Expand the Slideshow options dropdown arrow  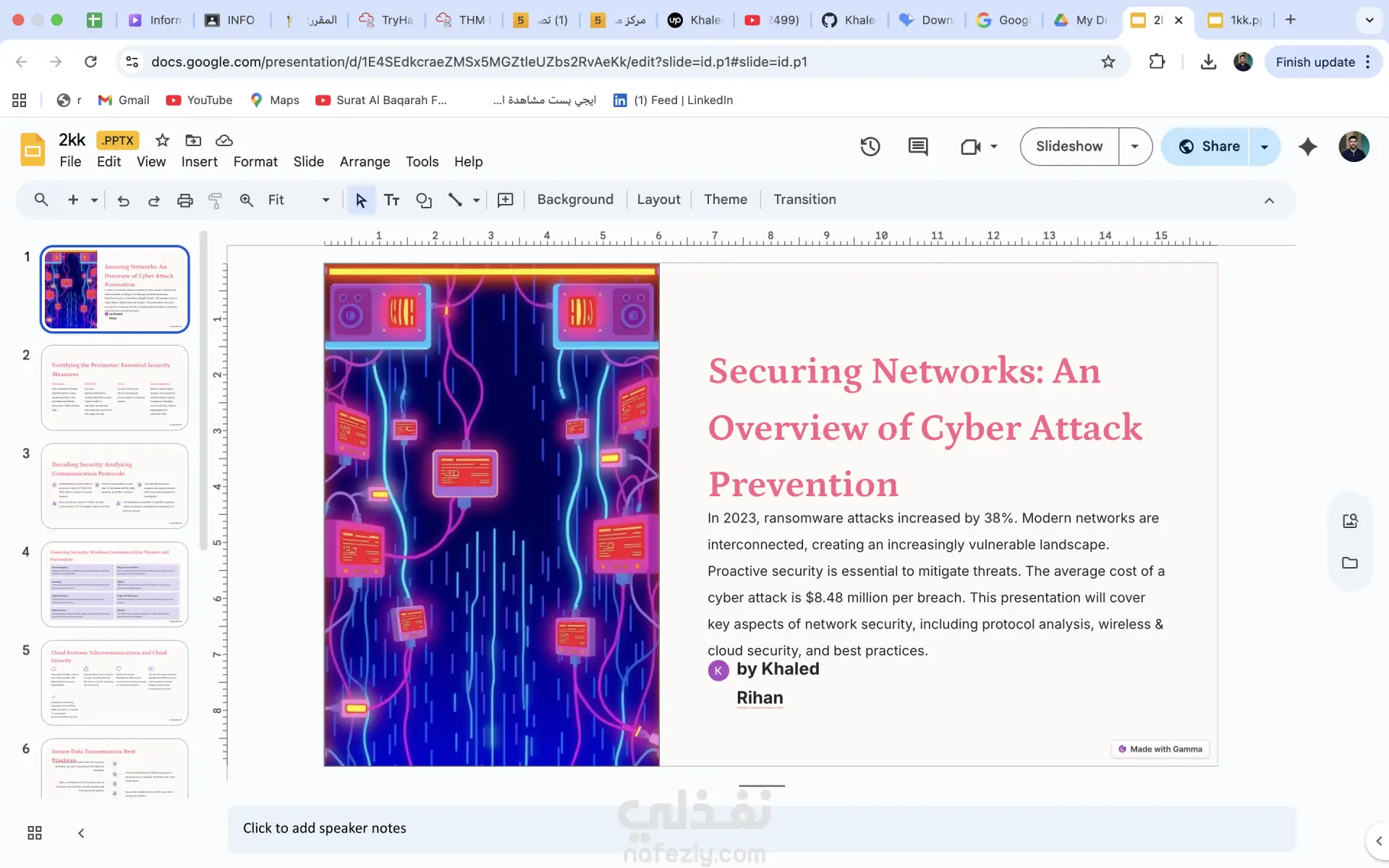[1134, 147]
